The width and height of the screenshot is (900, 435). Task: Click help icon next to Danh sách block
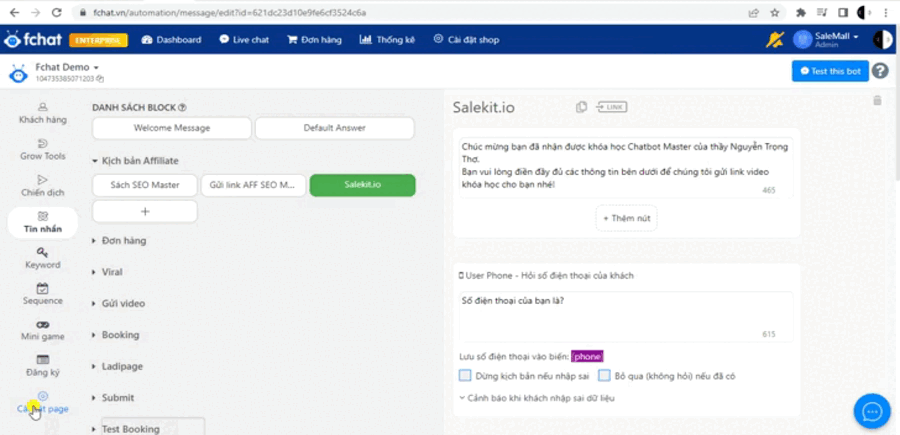click(x=183, y=107)
